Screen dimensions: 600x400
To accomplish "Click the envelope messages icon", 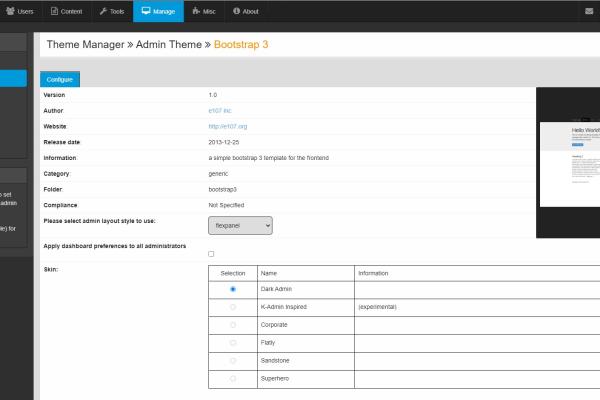I will [x=589, y=11].
